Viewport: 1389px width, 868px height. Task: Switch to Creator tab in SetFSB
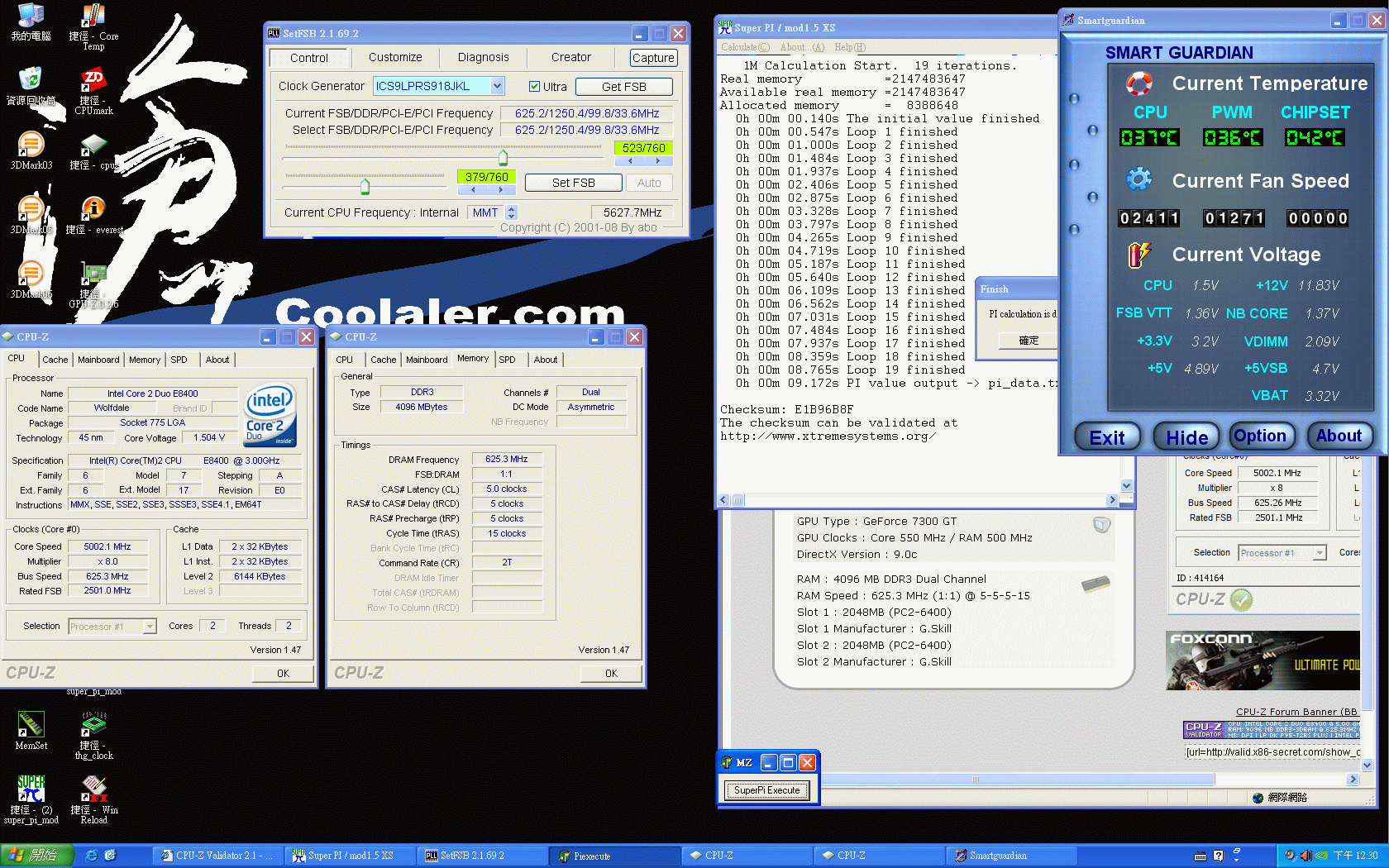click(571, 57)
